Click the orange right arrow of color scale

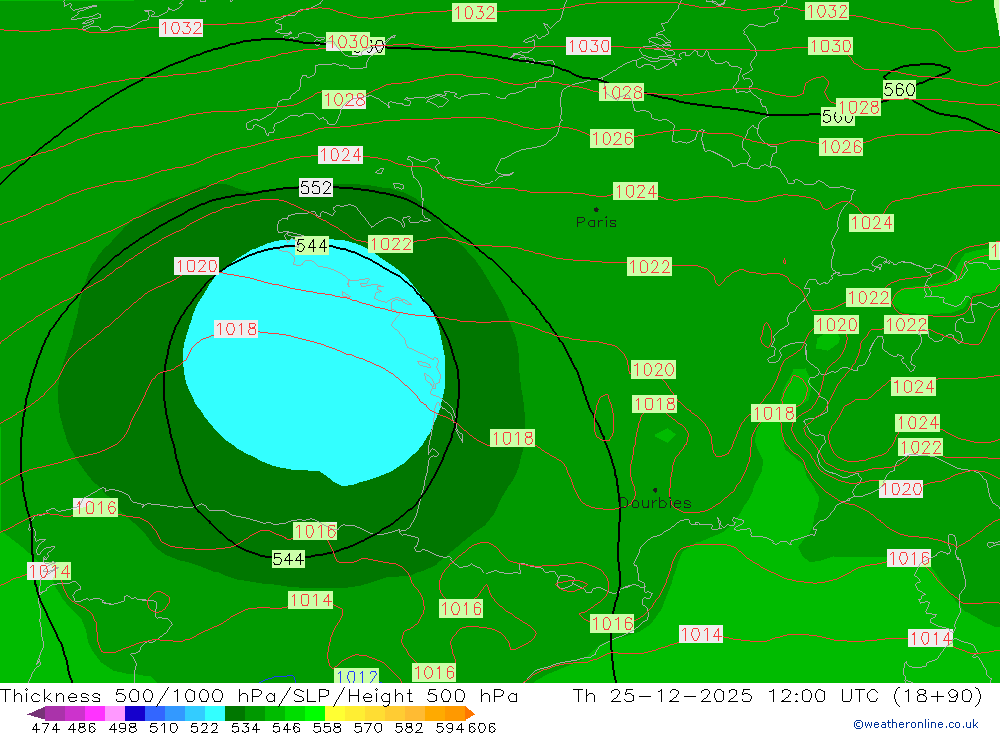coord(469,713)
